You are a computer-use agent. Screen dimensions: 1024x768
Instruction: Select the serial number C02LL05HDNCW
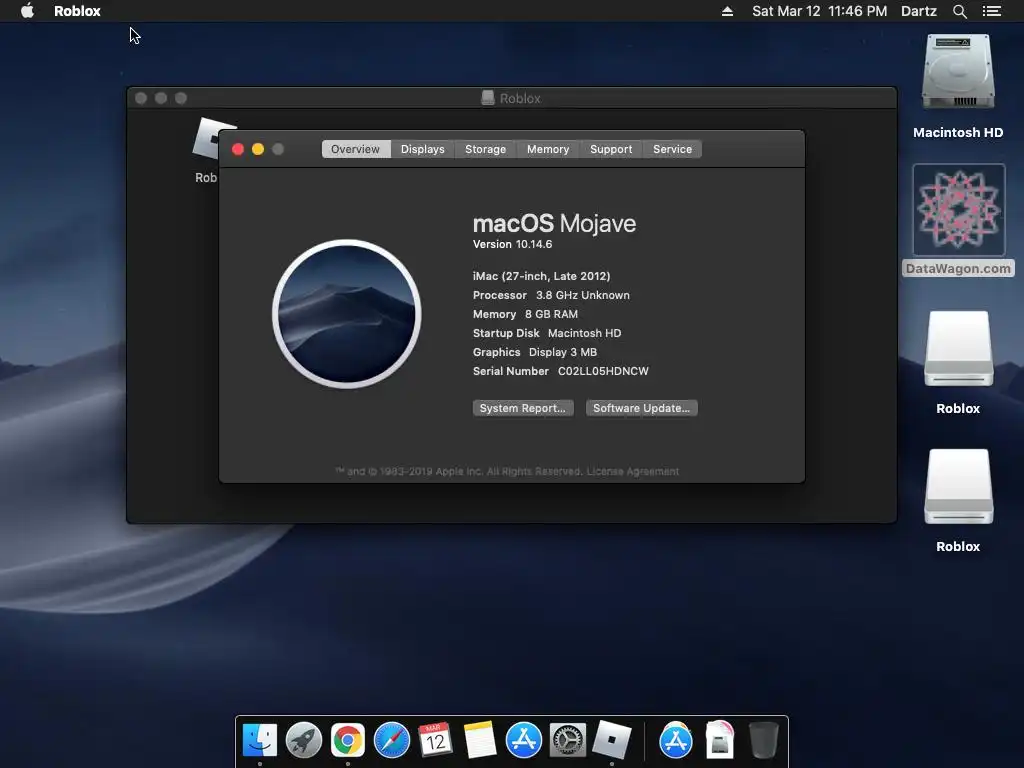603,371
